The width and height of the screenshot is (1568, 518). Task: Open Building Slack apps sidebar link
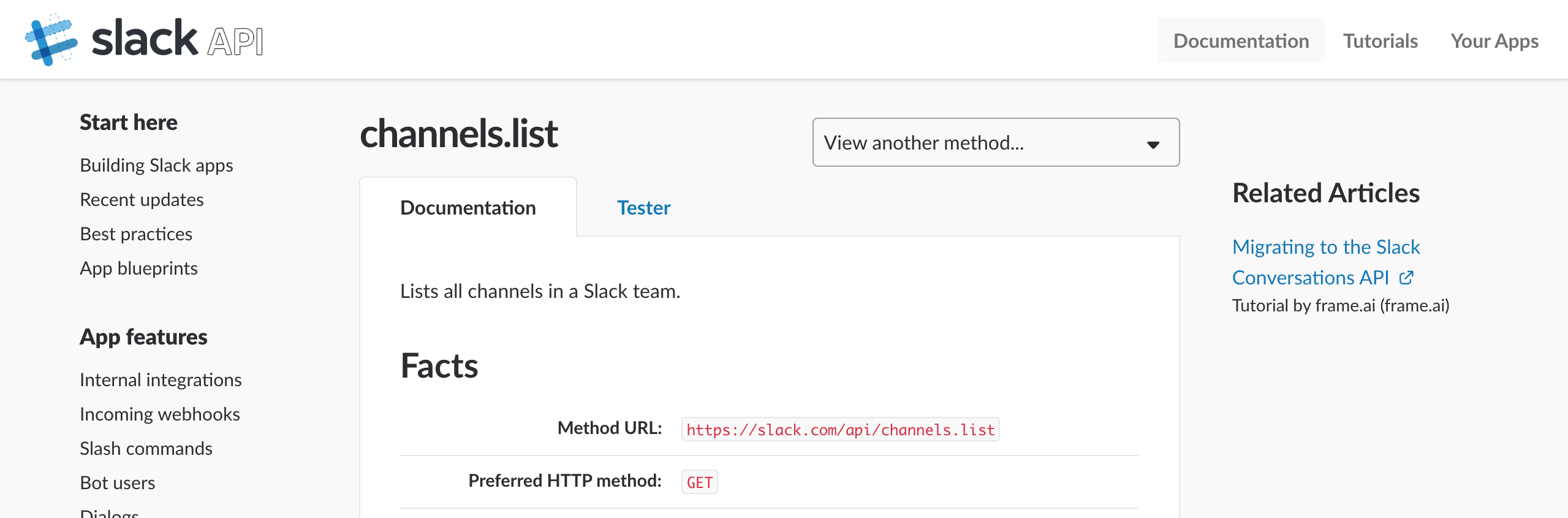coord(156,165)
